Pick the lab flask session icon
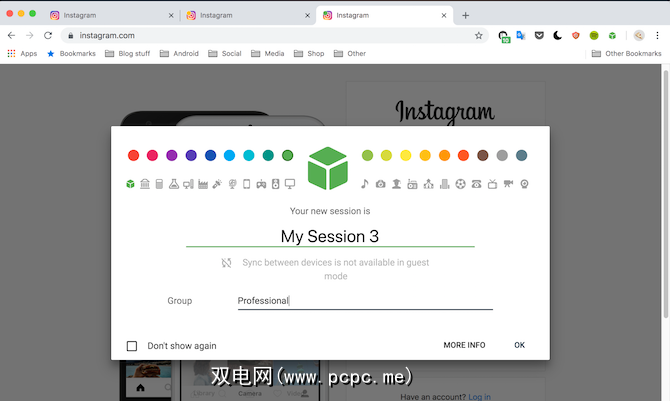Image resolution: width=670 pixels, height=401 pixels. (173, 184)
